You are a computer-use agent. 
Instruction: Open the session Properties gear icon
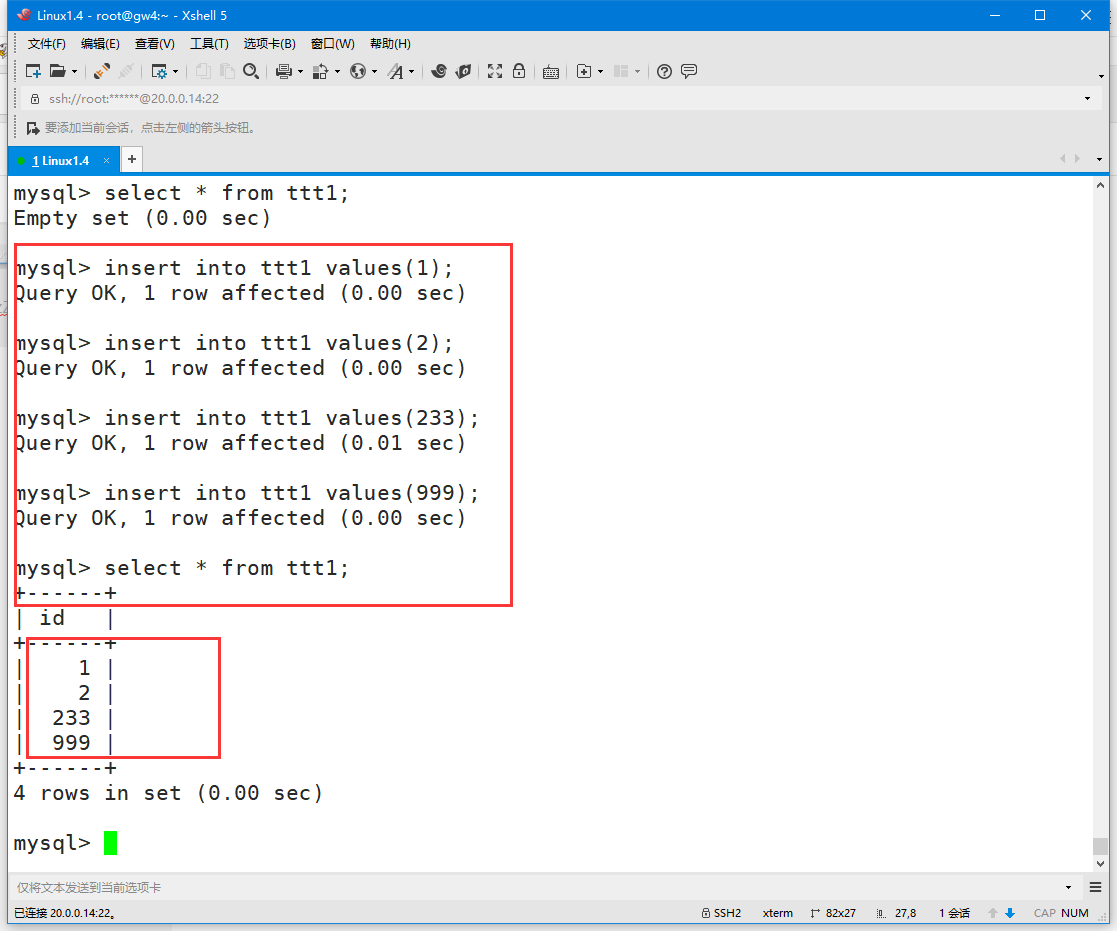click(159, 71)
